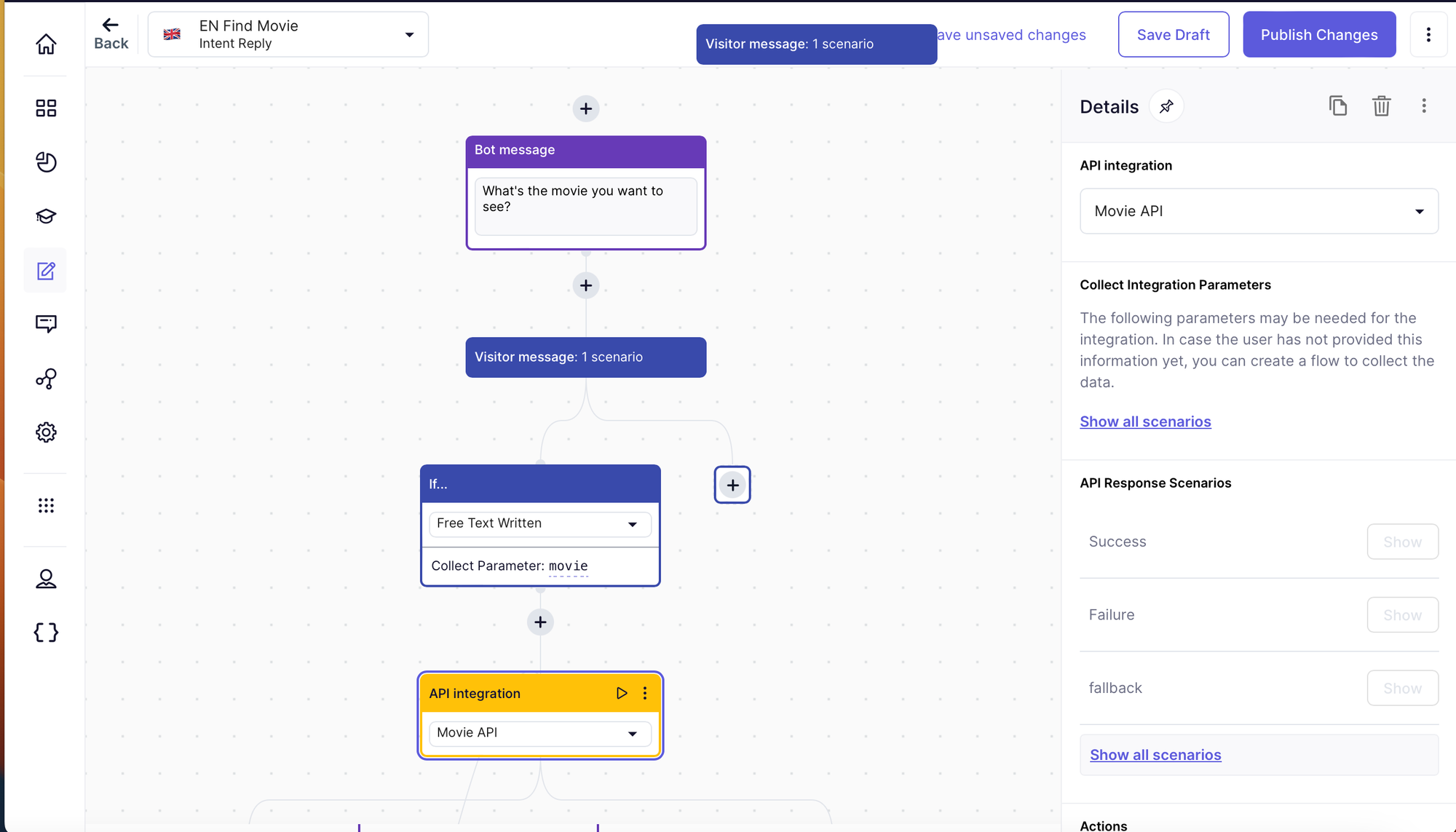
Task: Pin the Details panel
Action: [1166, 107]
